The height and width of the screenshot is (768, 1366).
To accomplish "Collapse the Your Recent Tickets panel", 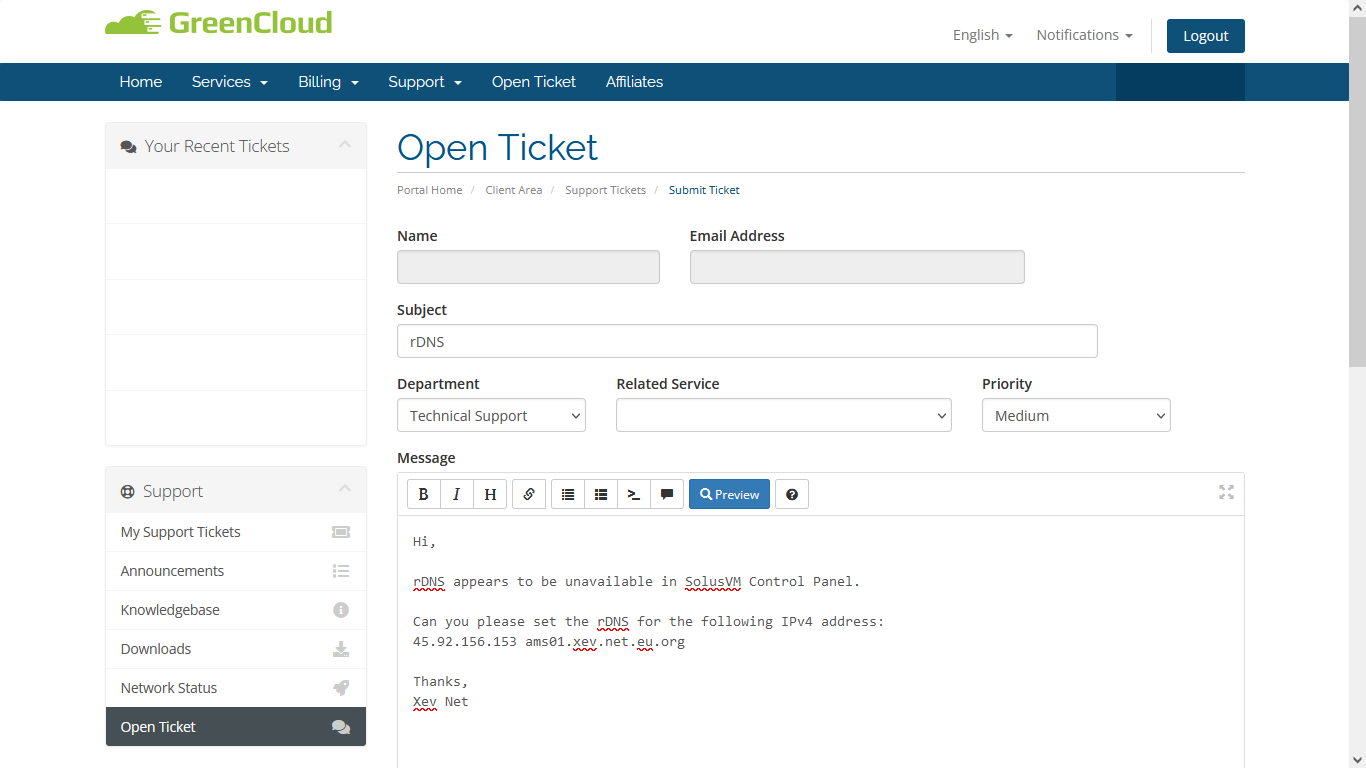I will pyautogui.click(x=344, y=146).
